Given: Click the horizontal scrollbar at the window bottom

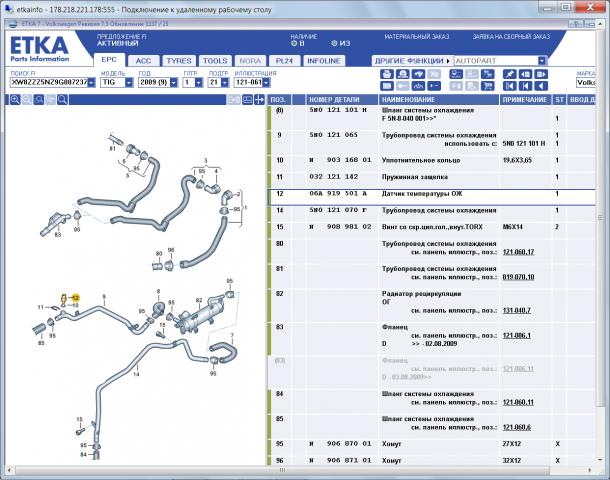Looking at the screenshot, I should pyautogui.click(x=299, y=470).
